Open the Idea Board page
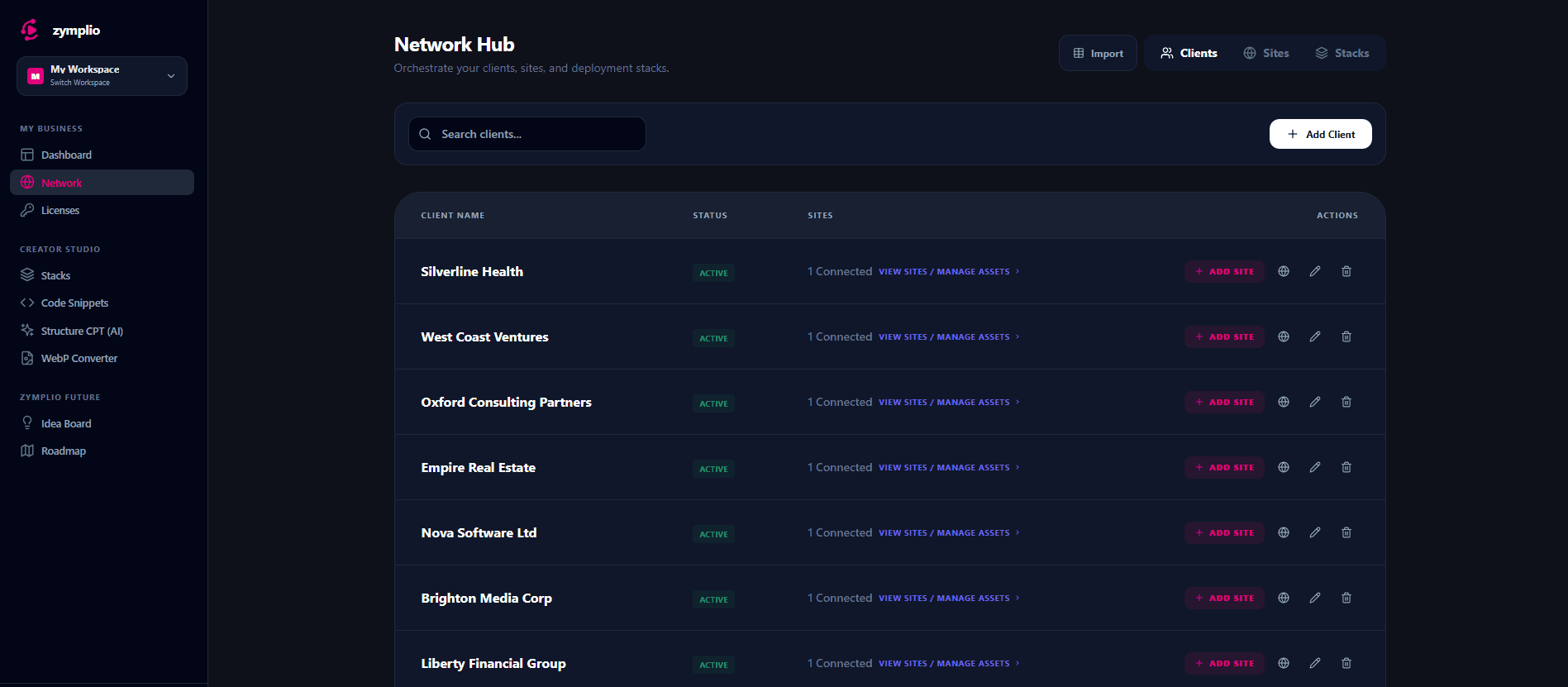The height and width of the screenshot is (687, 1568). coord(102,423)
